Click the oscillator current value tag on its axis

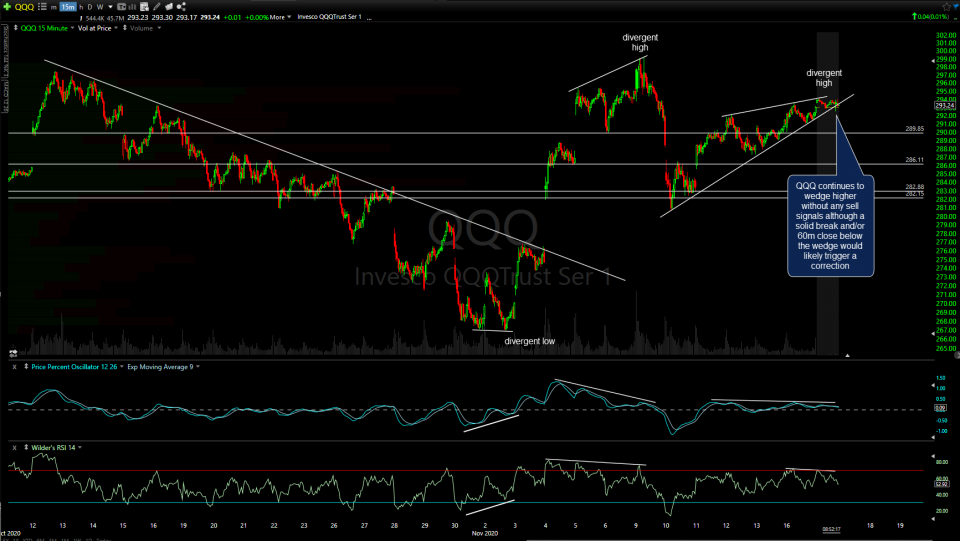pos(940,408)
